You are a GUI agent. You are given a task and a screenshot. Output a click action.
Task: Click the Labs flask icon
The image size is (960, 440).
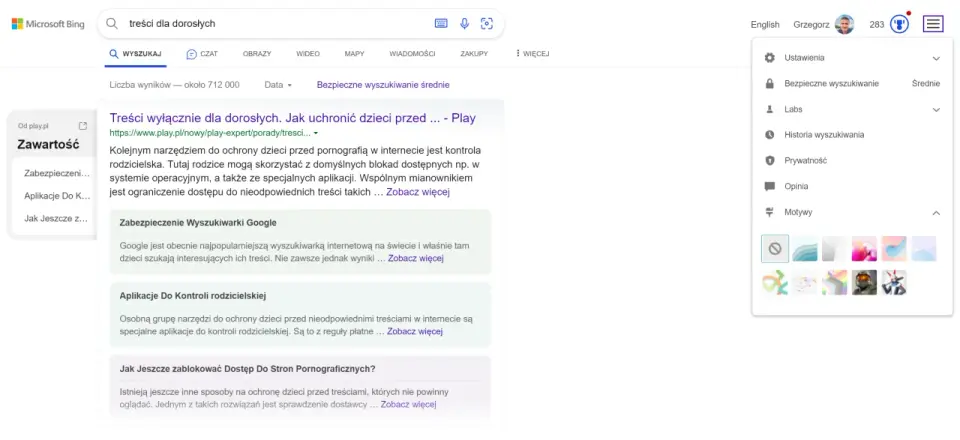coord(770,109)
